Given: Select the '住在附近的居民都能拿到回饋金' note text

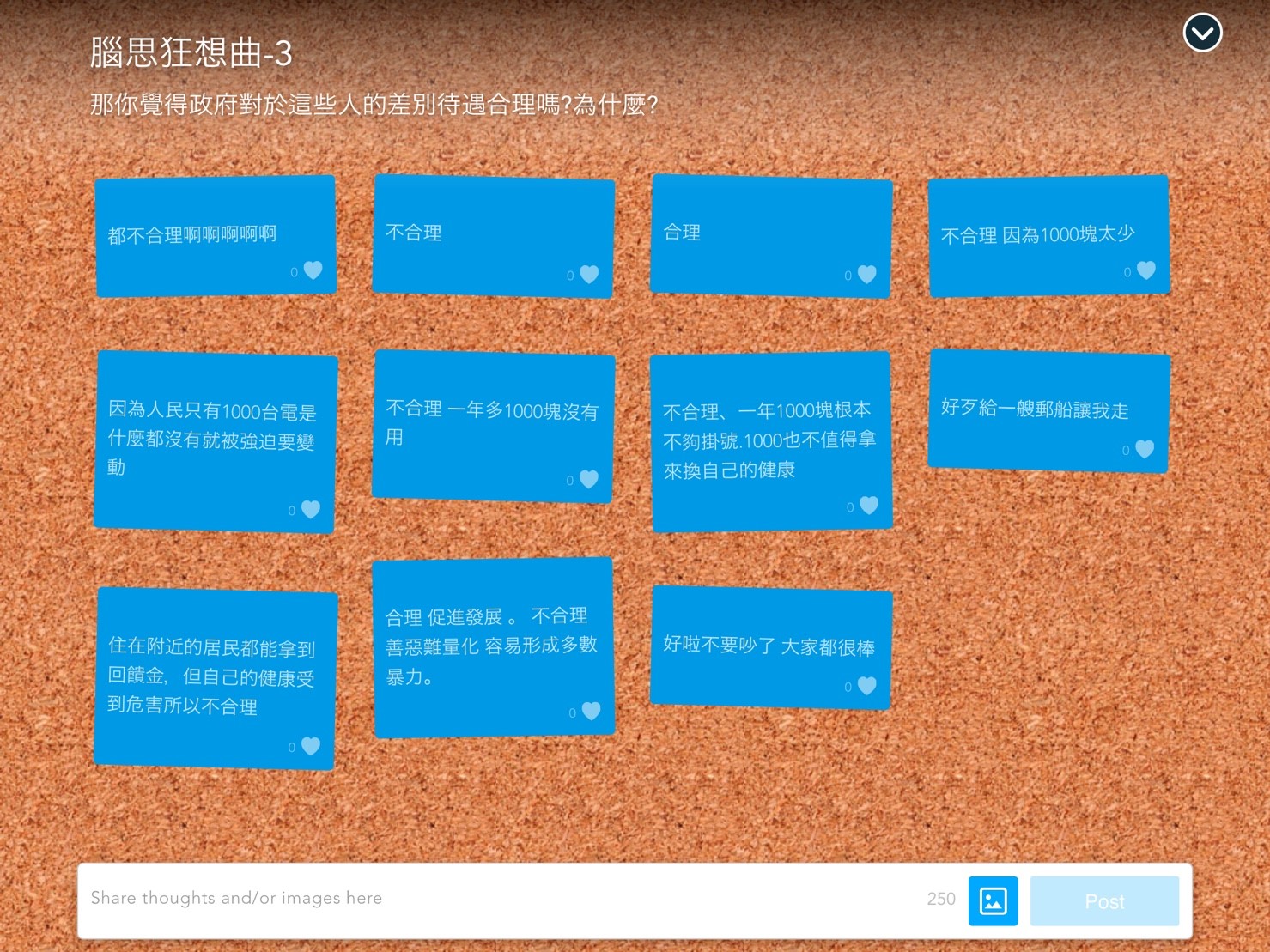Looking at the screenshot, I should click(x=211, y=676).
